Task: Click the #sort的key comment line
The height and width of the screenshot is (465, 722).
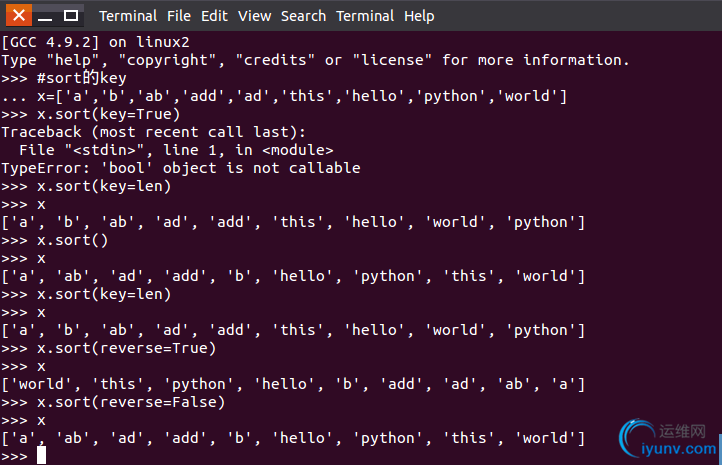Action: pos(64,78)
